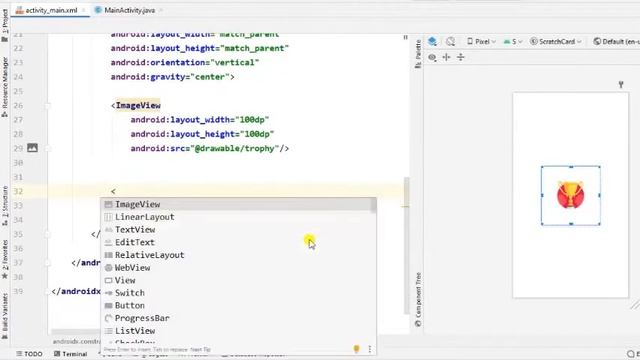Select the design surface layers icon

click(x=433, y=41)
